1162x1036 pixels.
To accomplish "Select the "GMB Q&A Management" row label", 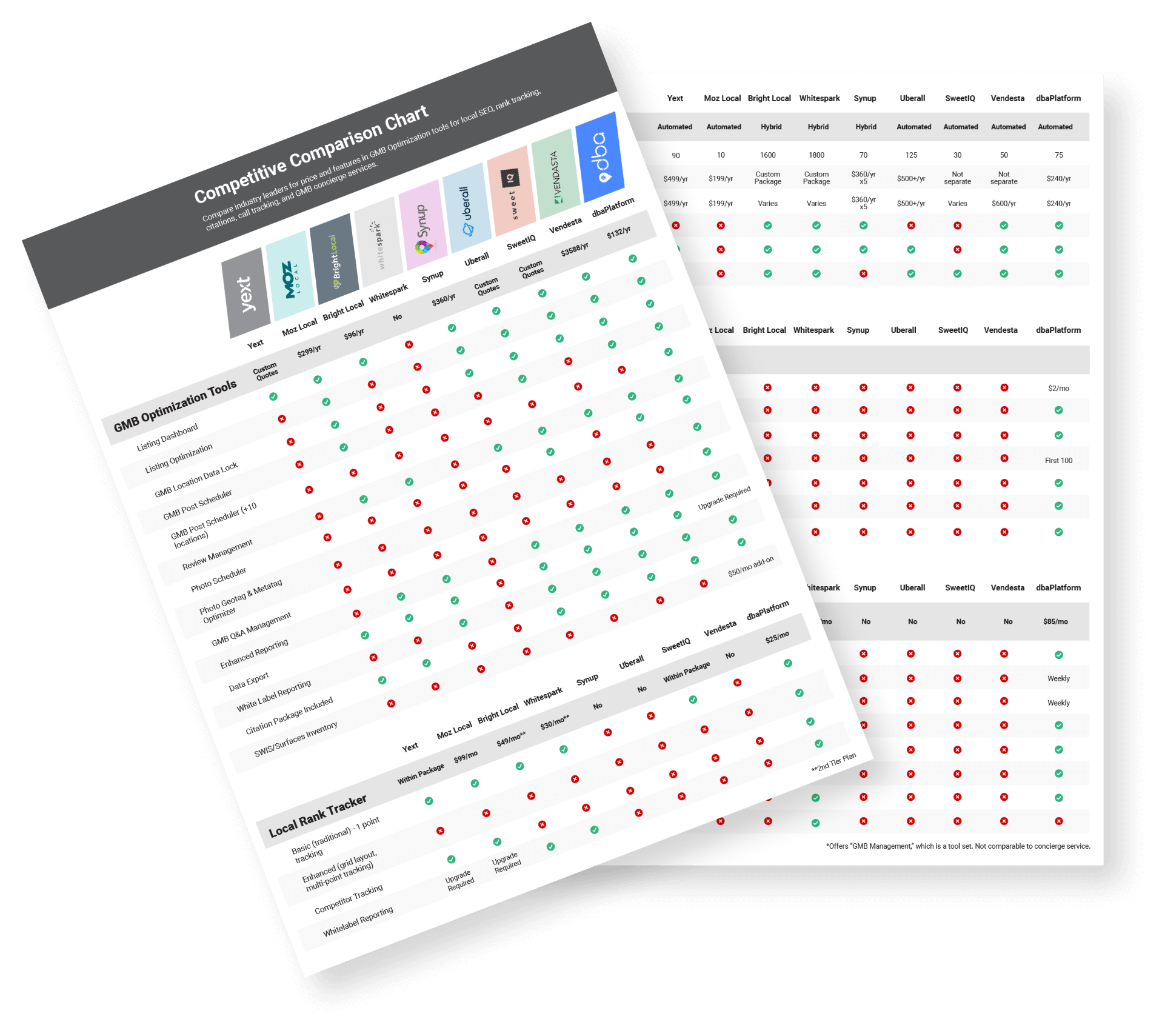I will pos(252,629).
